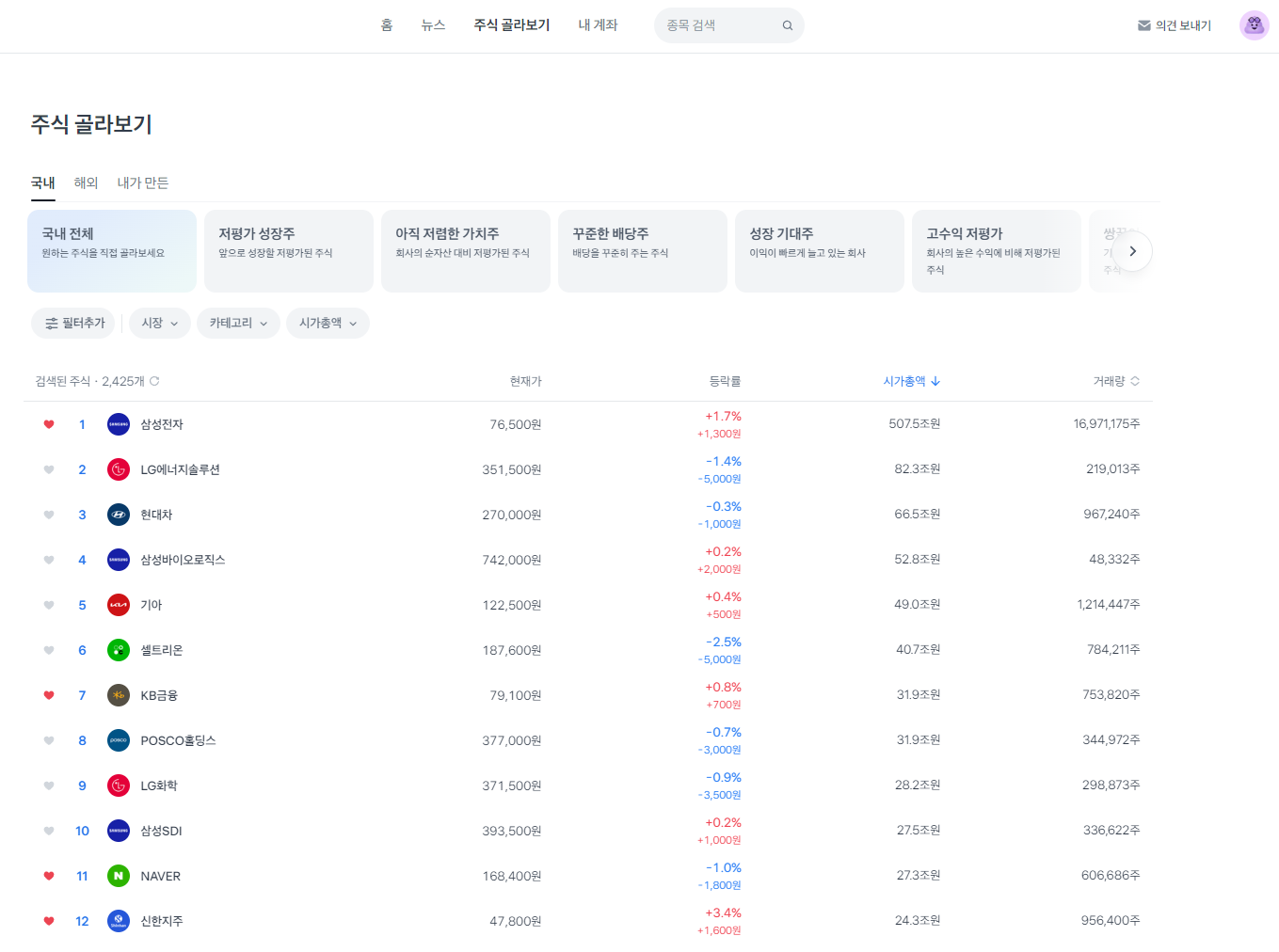This screenshot has height=952, width=1279.
Task: Open the 시장 filter dropdown
Action: (160, 323)
